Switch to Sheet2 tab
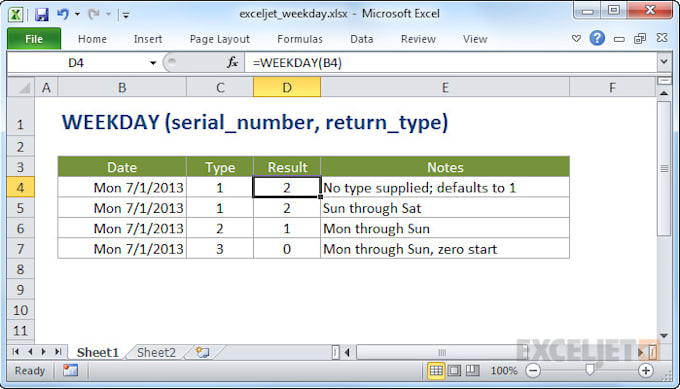The height and width of the screenshot is (389, 680). 156,352
